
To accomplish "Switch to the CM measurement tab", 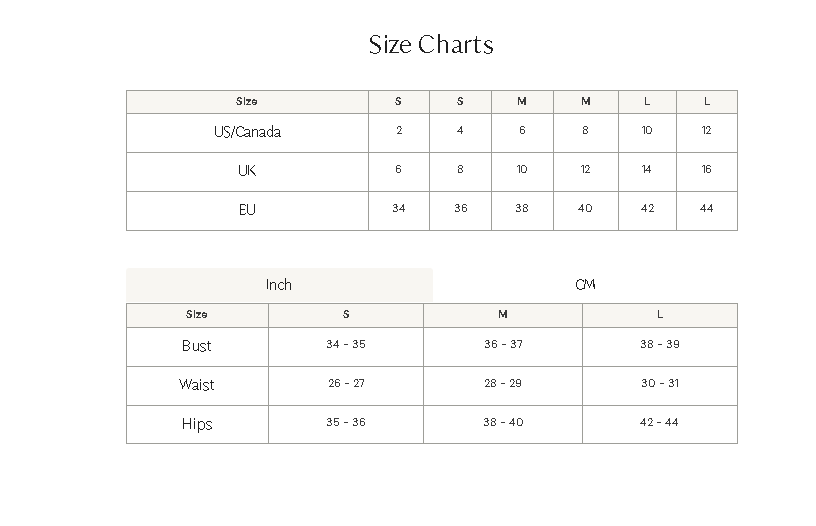I will [x=585, y=285].
